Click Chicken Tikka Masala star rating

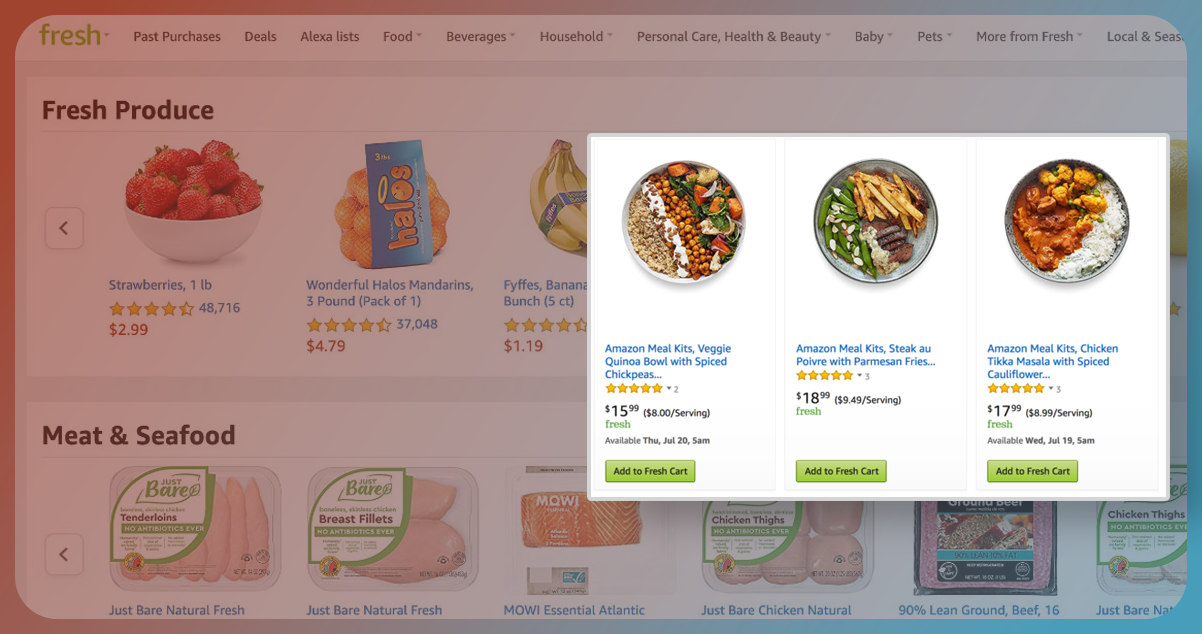click(1016, 389)
